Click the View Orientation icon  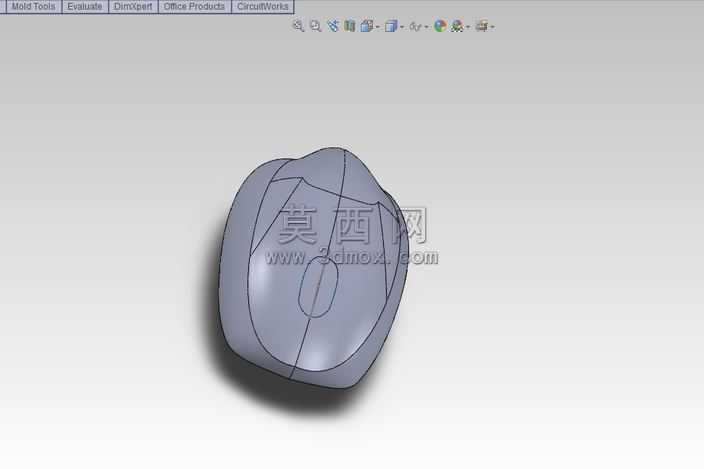(x=367, y=26)
